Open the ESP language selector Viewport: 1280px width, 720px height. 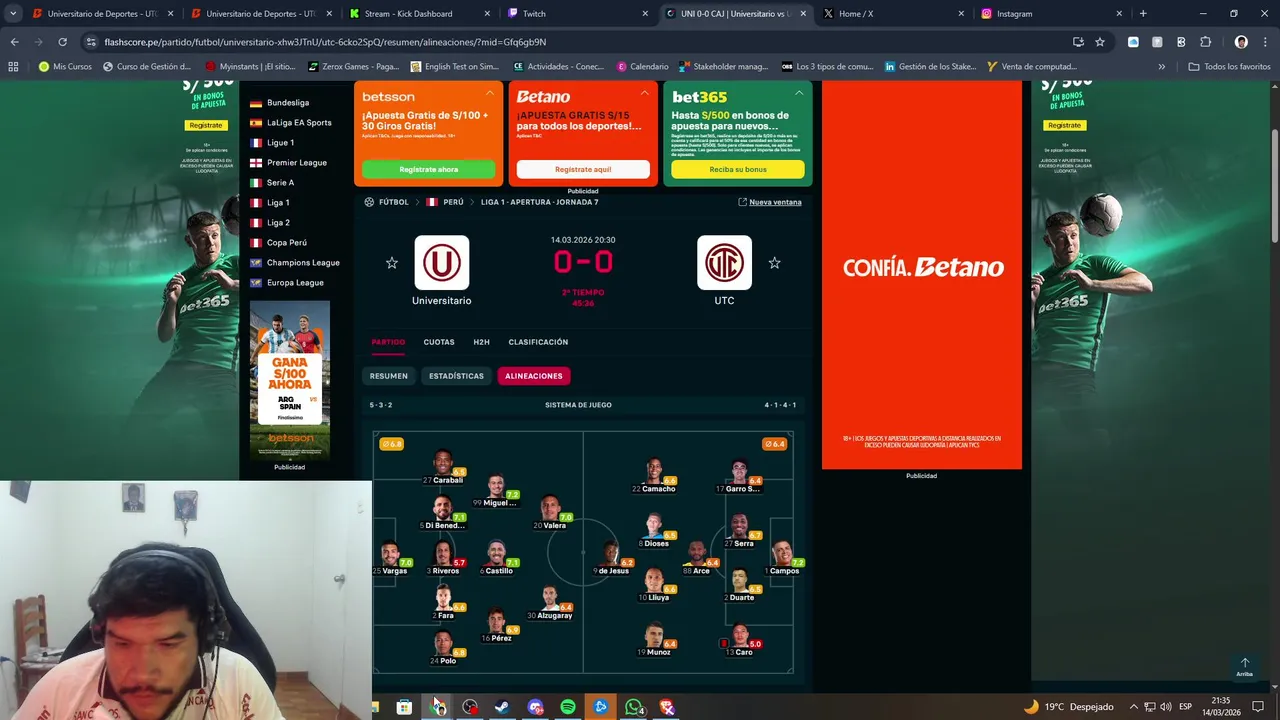tap(1186, 707)
